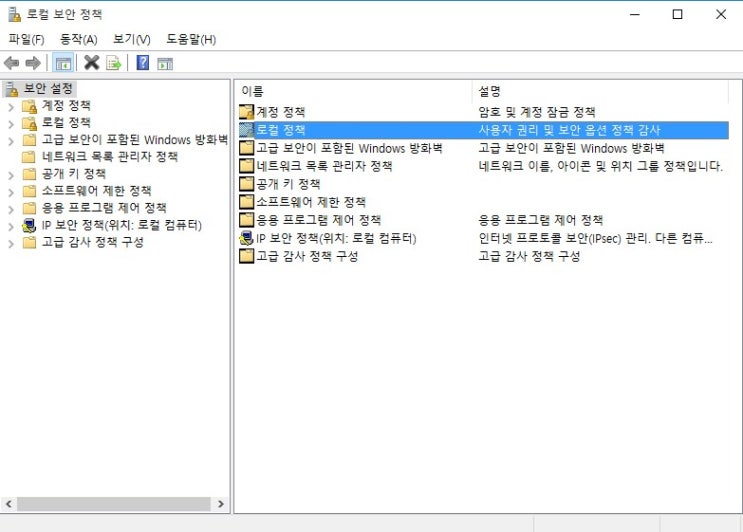Click the Forward arrow toolbar icon
The width and height of the screenshot is (743, 532).
pos(33,63)
